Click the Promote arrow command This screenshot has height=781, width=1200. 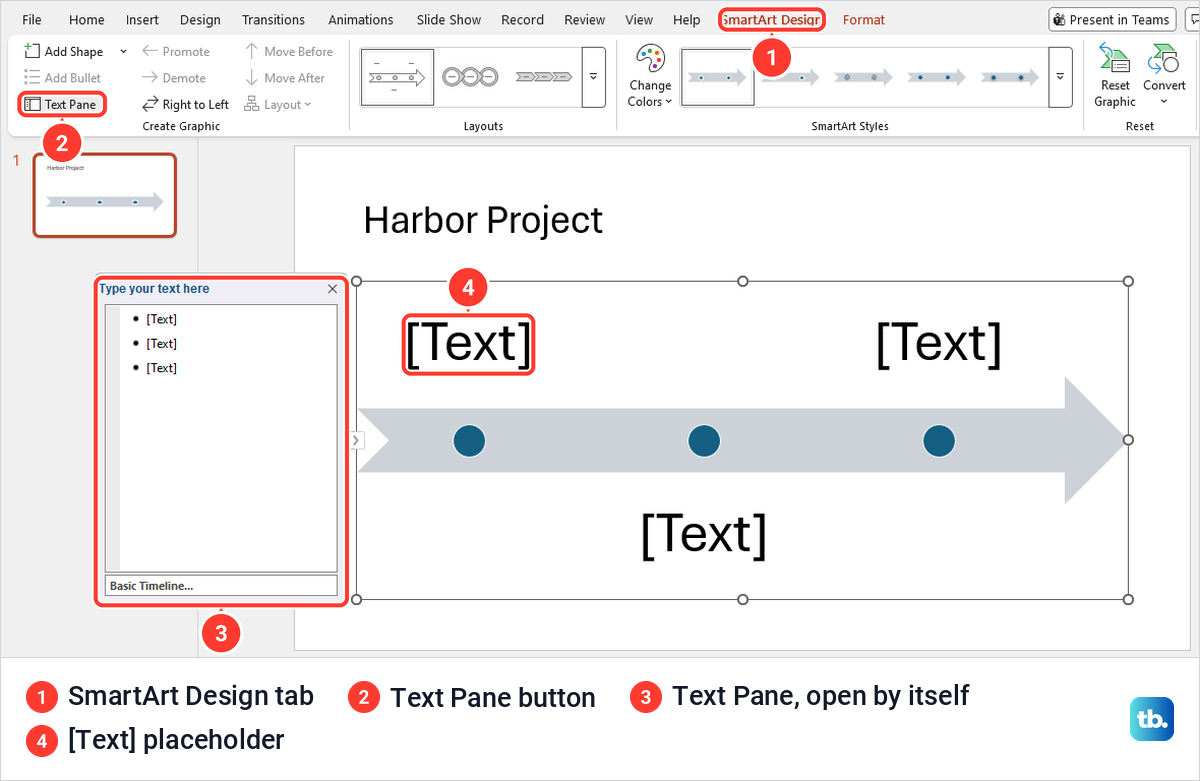tap(176, 52)
